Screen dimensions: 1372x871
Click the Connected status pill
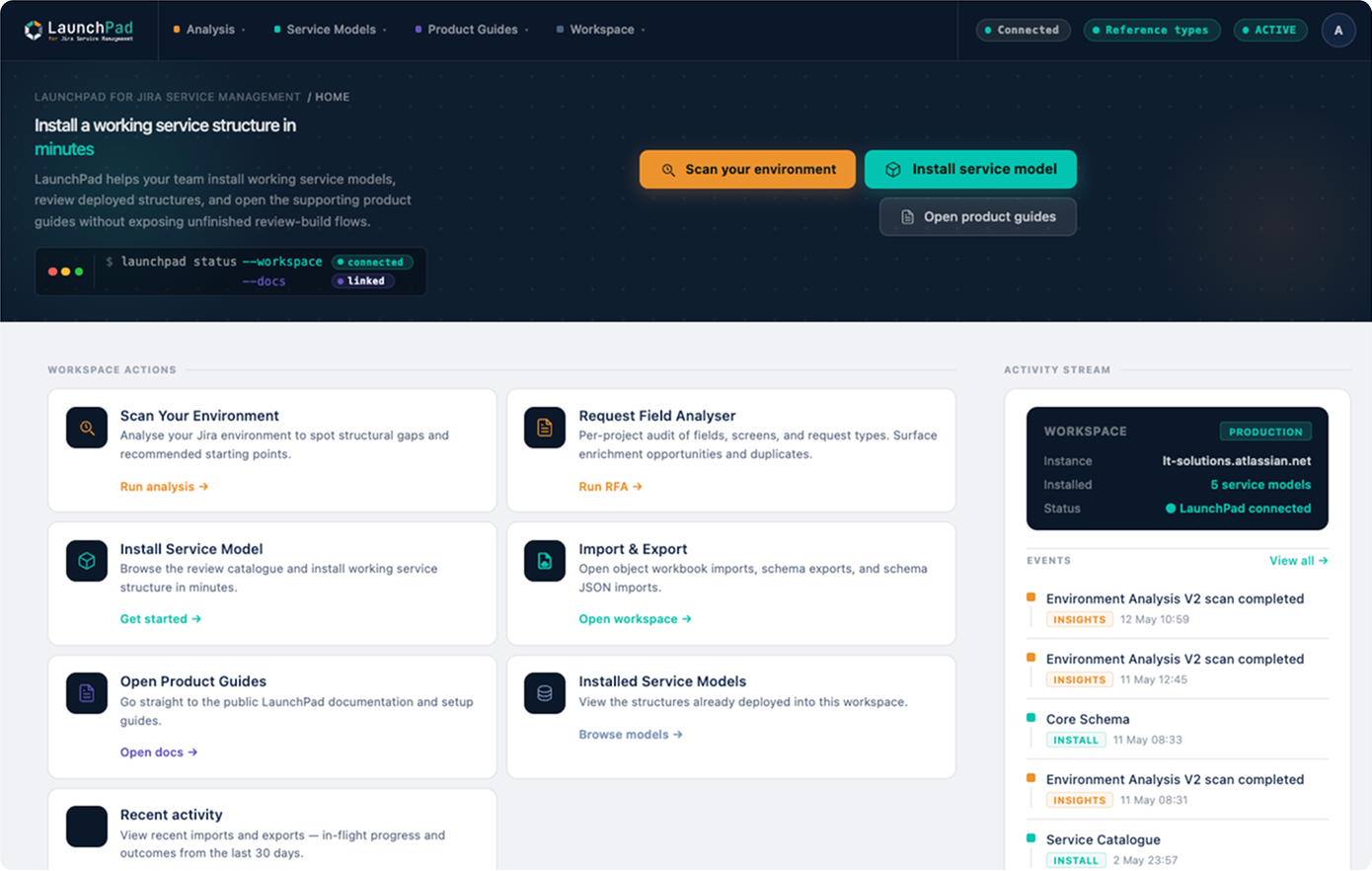(1024, 30)
